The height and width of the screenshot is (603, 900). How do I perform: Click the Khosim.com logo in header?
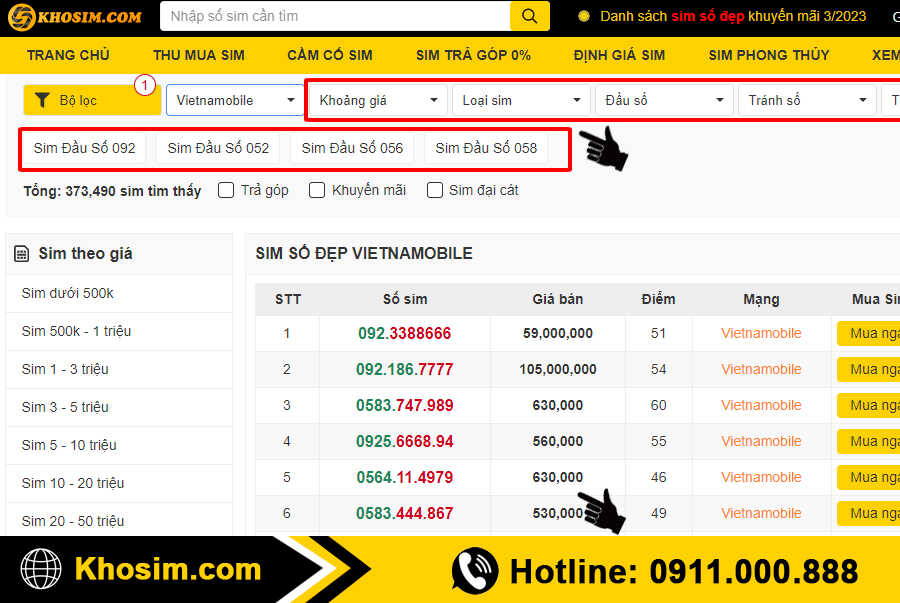(x=75, y=17)
